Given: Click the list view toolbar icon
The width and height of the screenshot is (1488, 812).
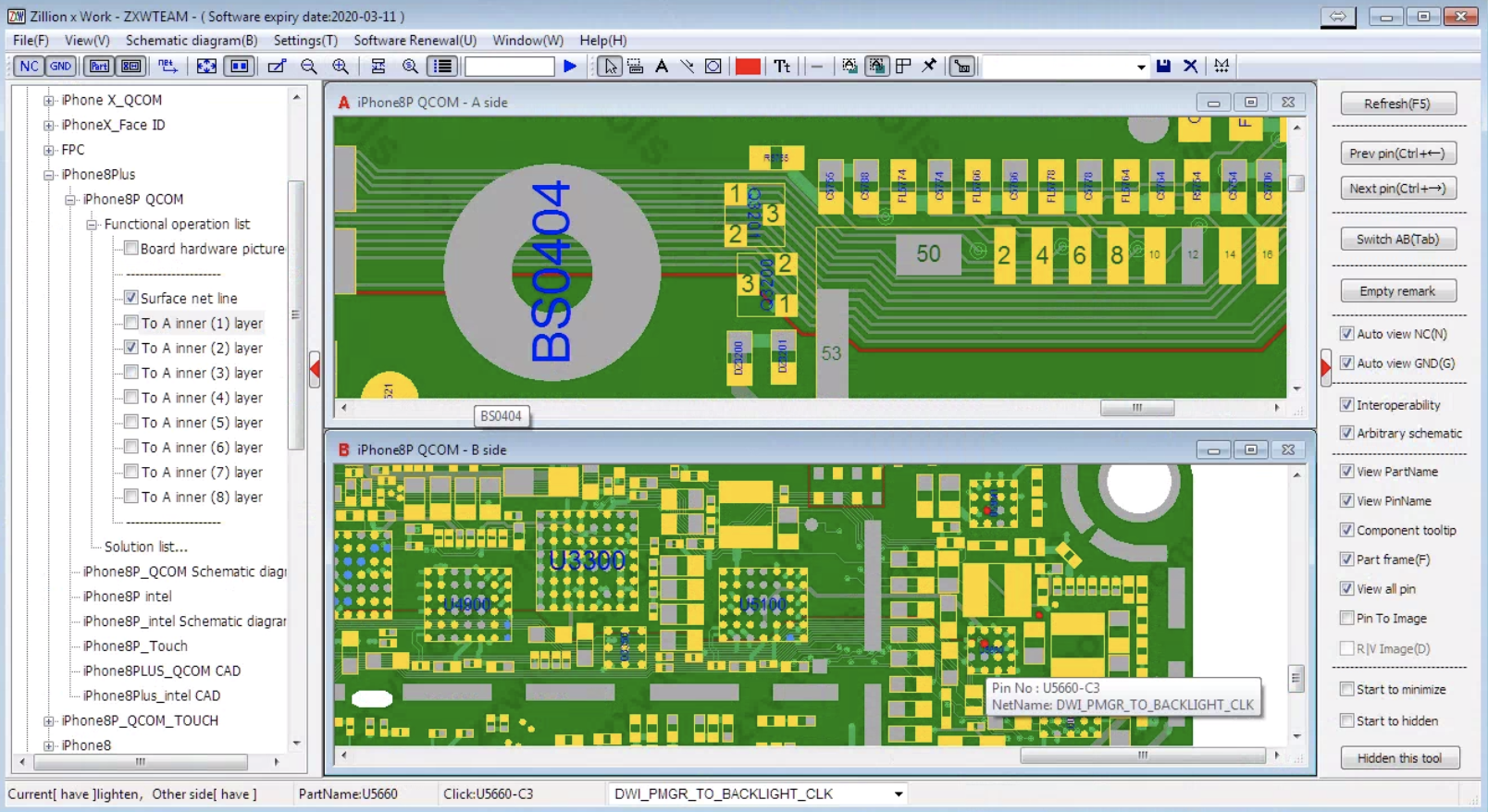Looking at the screenshot, I should tap(443, 66).
